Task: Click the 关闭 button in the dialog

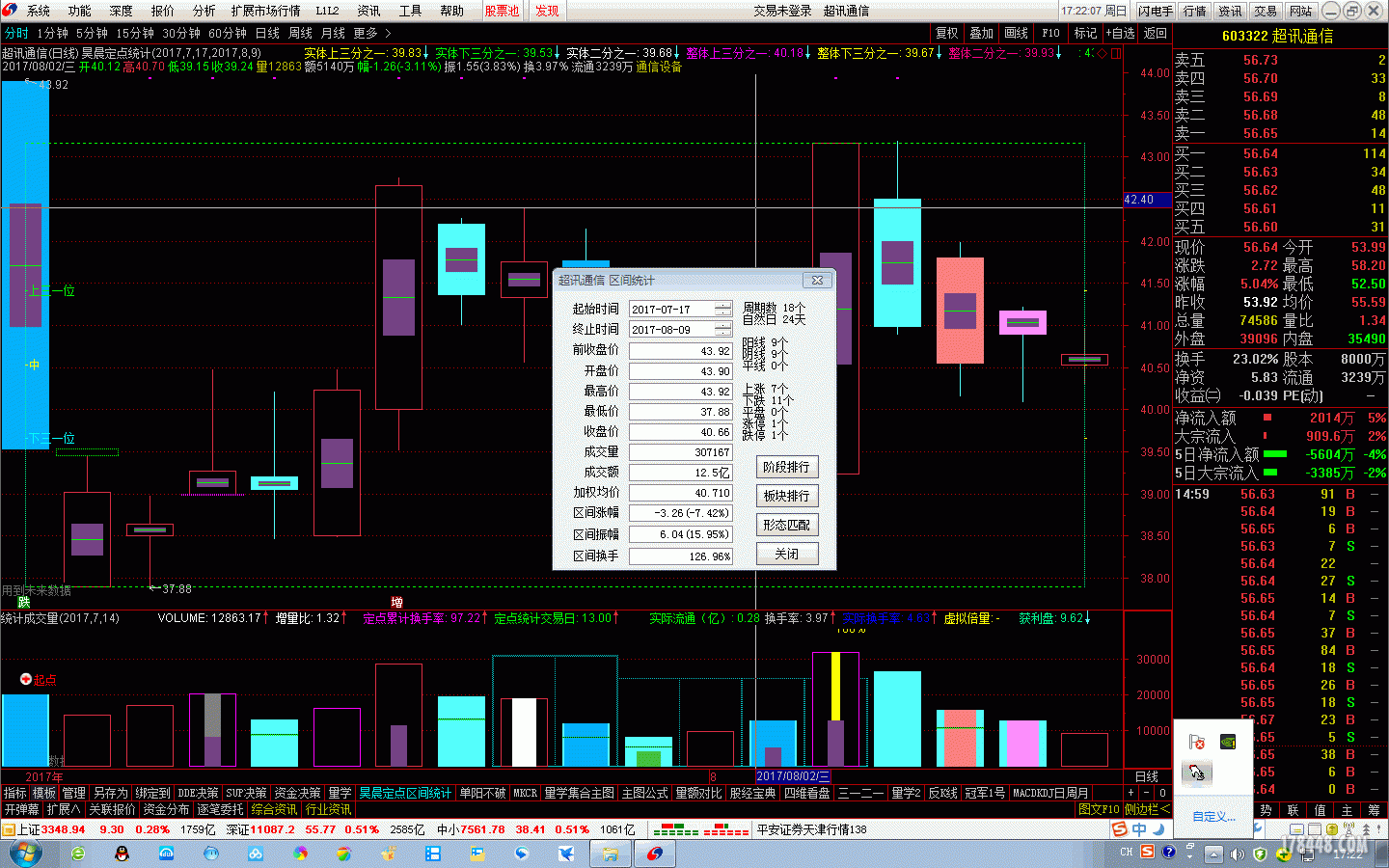Action: [786, 554]
